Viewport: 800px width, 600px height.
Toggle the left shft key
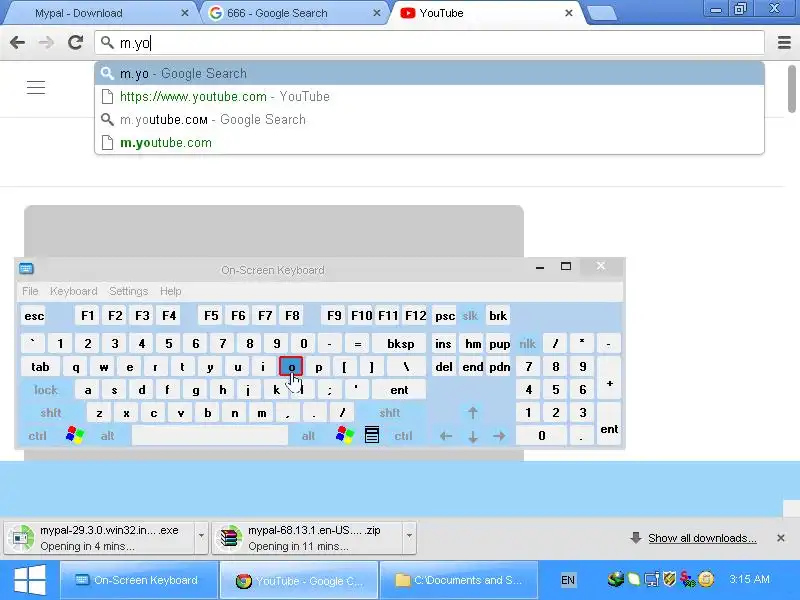51,413
